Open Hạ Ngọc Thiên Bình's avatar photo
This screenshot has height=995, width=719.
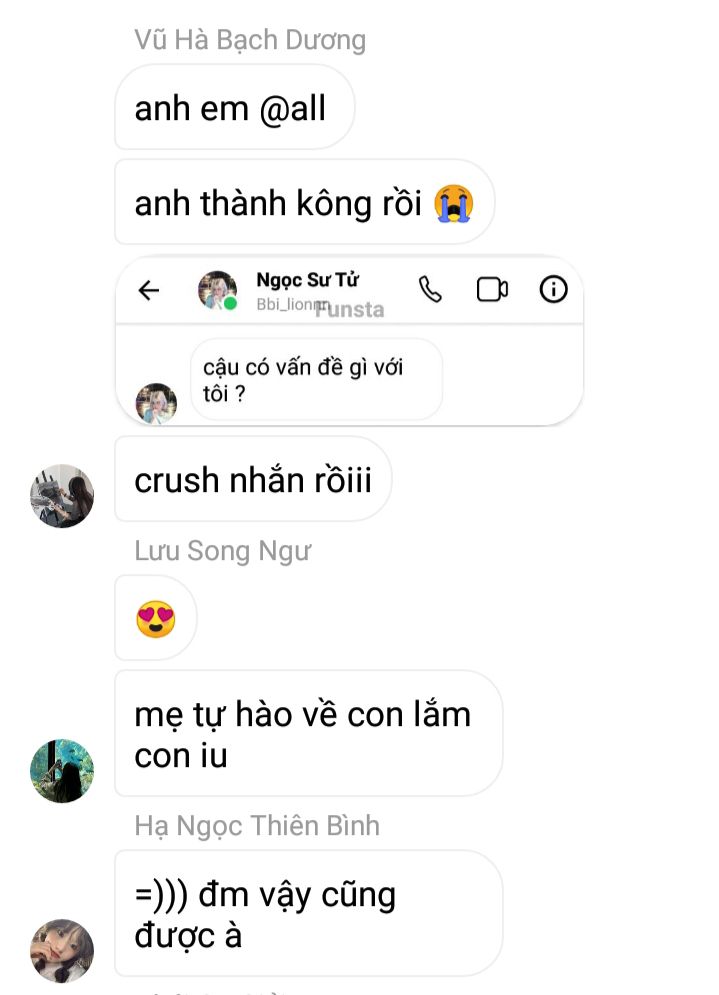point(62,951)
